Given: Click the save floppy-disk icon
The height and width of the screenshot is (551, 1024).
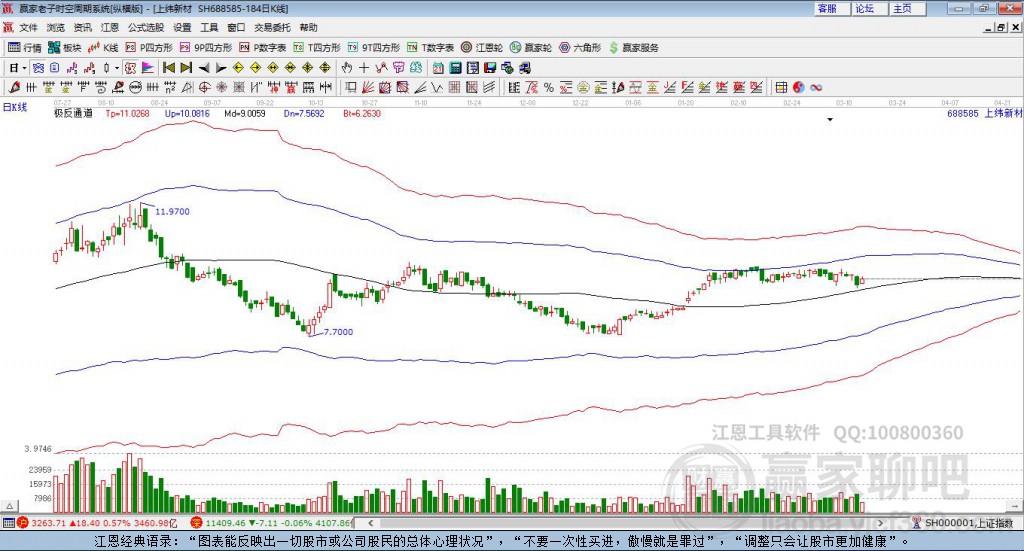Looking at the screenshot, I should point(490,68).
